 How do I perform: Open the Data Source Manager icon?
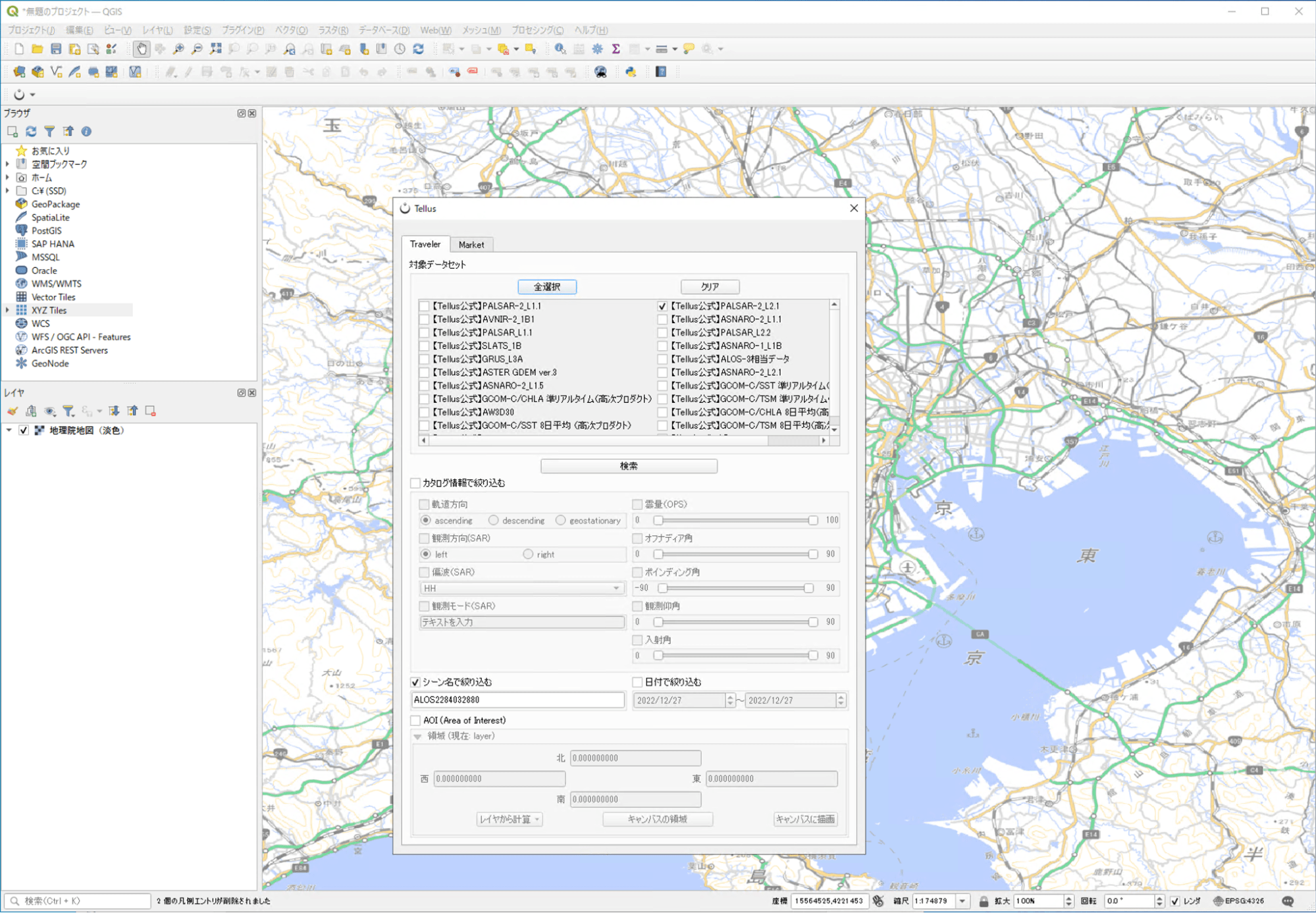(19, 72)
